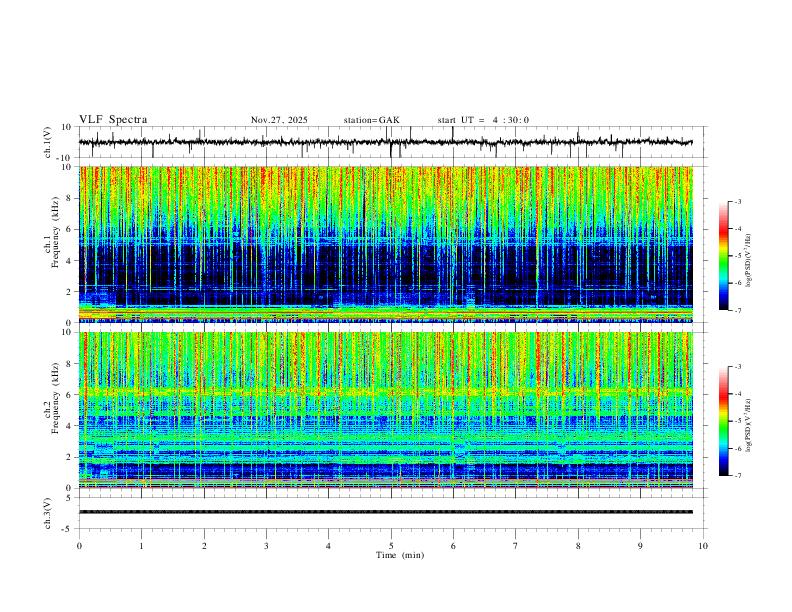This screenshot has height=612, width=792.
Task: Click the ch.3 flat signal trace
Action: (x=386, y=512)
